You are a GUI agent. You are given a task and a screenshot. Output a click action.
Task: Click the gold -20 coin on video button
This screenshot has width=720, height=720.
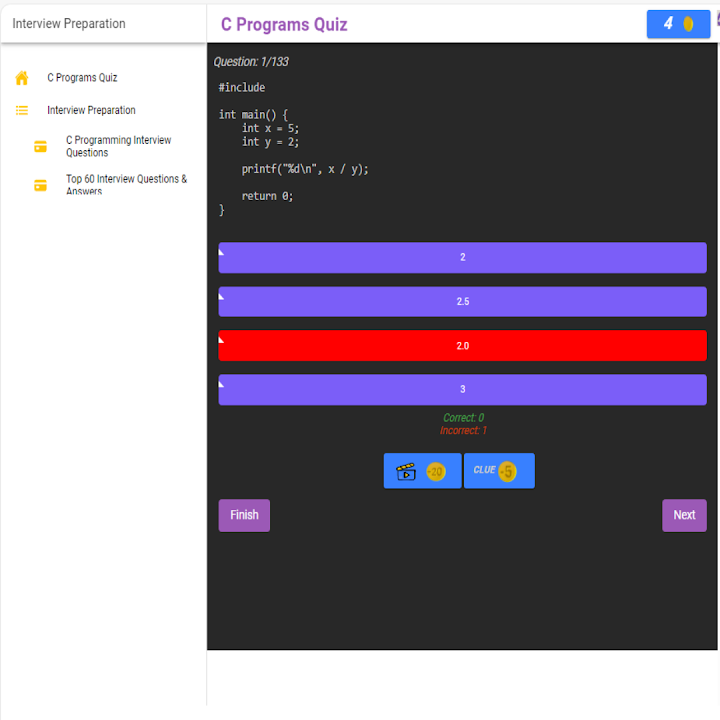(436, 472)
